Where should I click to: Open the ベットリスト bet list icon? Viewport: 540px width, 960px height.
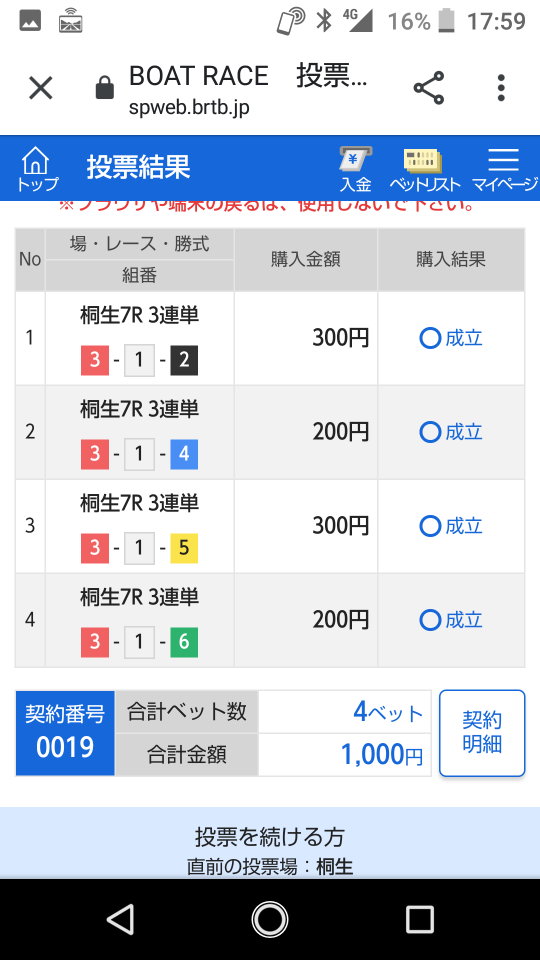424,168
